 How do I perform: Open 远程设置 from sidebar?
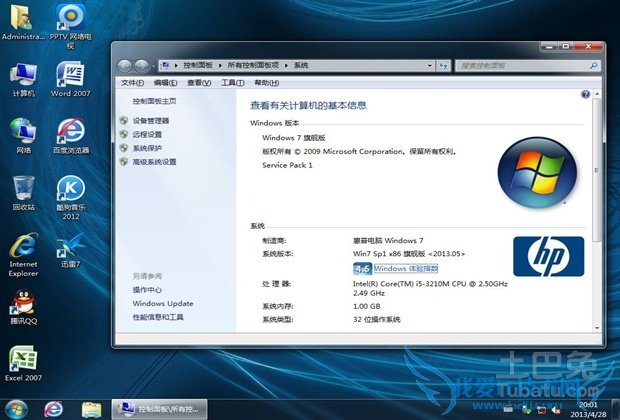pyautogui.click(x=147, y=134)
